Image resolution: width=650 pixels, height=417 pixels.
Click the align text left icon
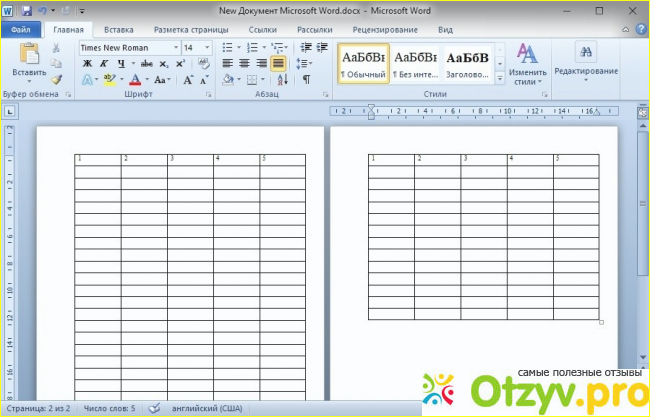(227, 63)
